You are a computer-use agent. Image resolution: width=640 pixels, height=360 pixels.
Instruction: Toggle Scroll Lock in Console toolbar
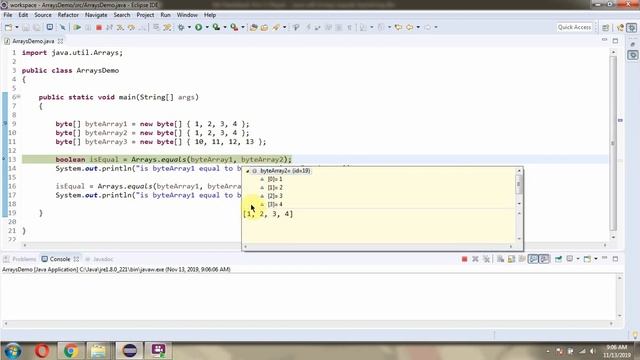pyautogui.click(x=511, y=259)
